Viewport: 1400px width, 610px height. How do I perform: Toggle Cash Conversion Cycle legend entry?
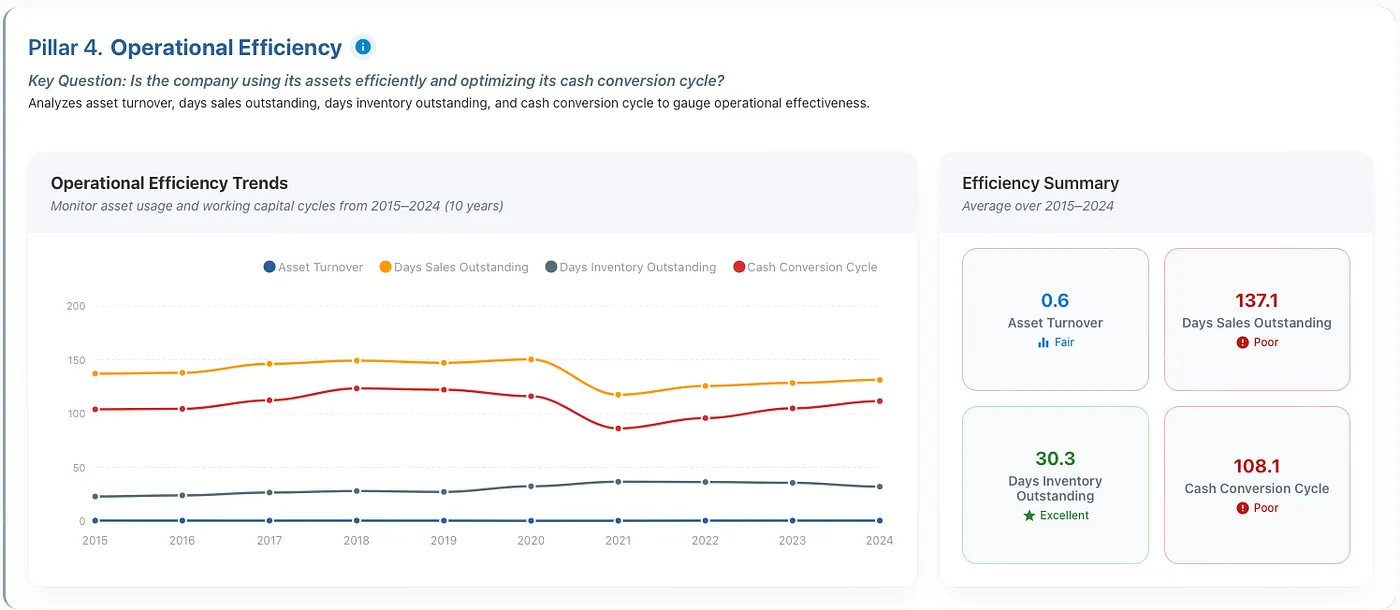805,267
